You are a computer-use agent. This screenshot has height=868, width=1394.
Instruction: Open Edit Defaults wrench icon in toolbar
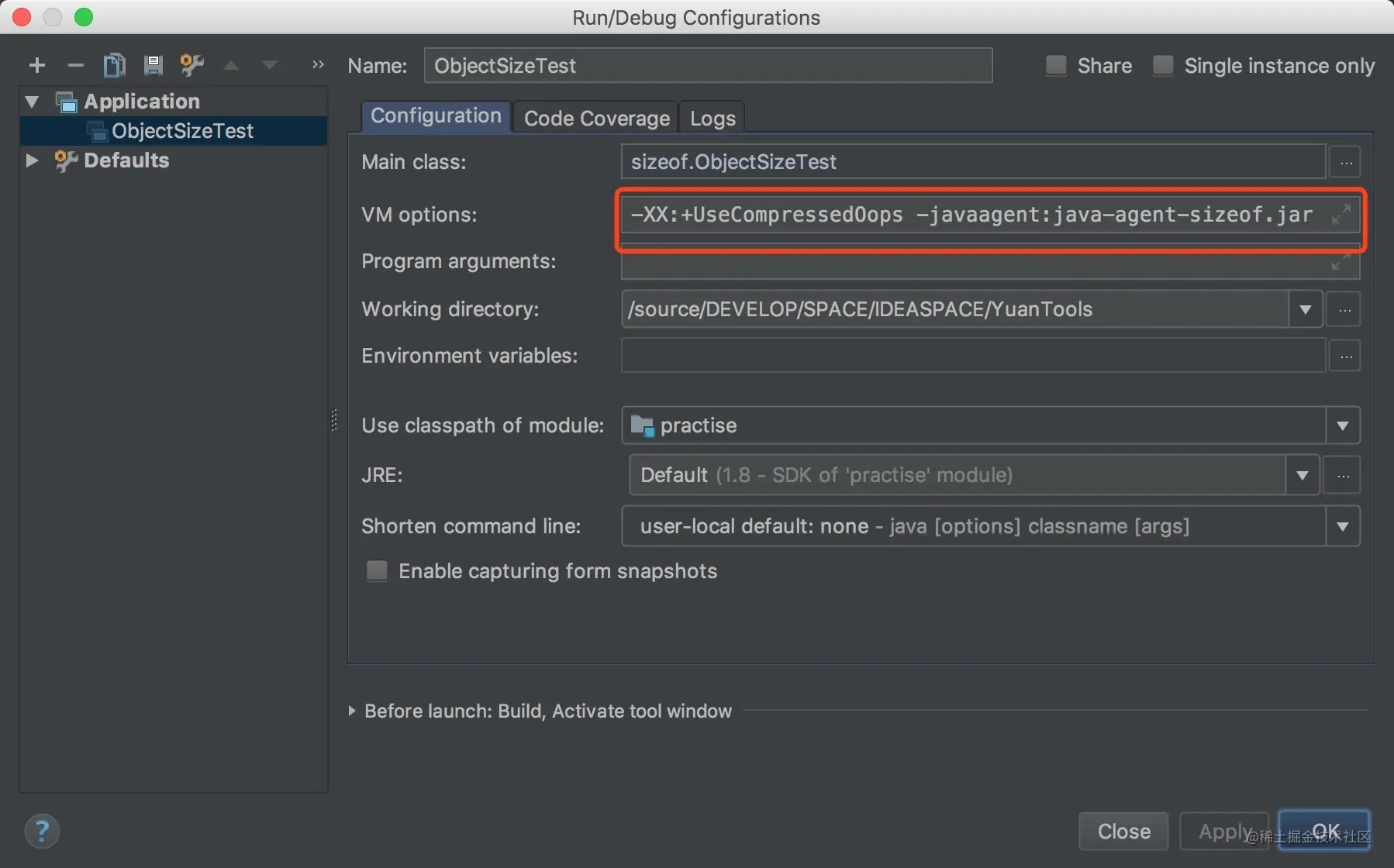(x=192, y=65)
